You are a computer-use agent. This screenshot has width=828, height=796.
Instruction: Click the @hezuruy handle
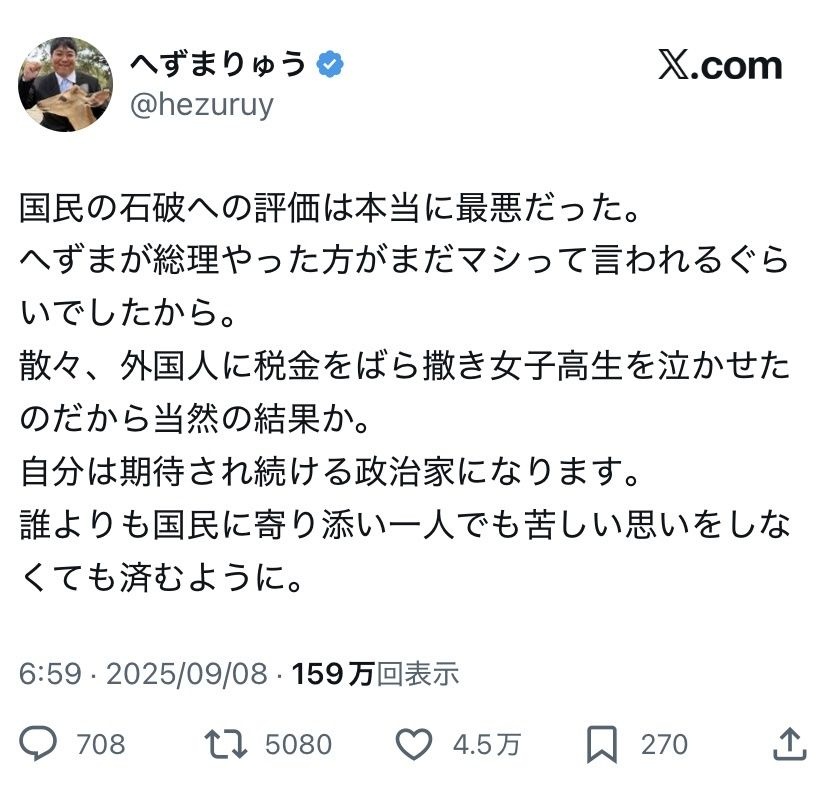(x=201, y=105)
